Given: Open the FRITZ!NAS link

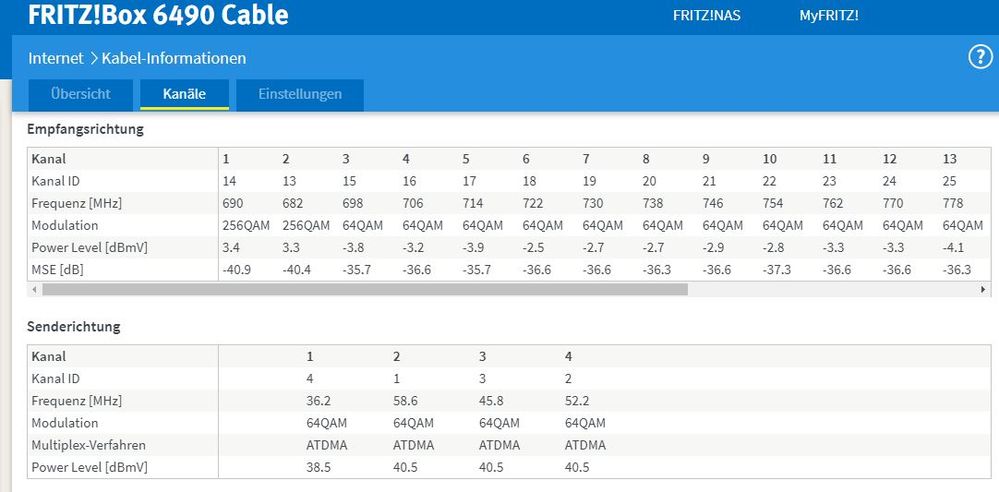Looking at the screenshot, I should point(707,16).
